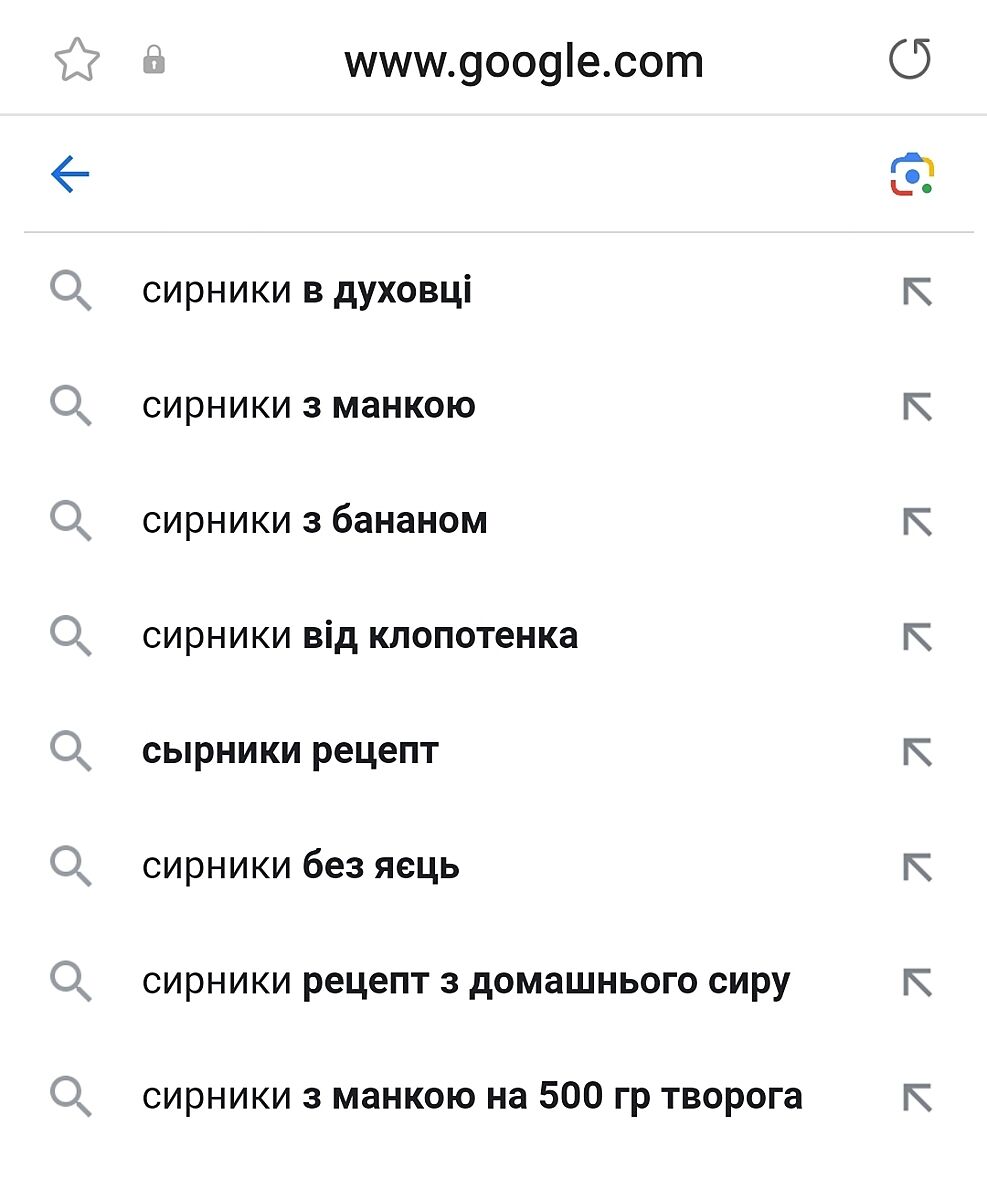
Task: Bookmark page with the star icon
Action: 77,61
